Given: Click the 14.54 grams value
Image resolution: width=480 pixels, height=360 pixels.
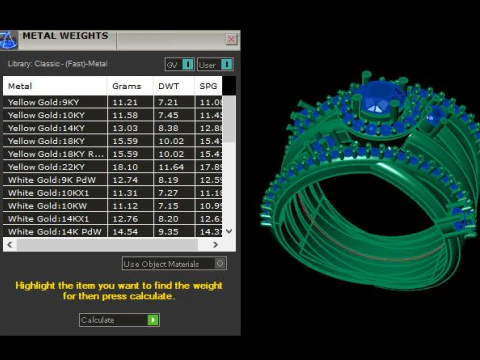Looking at the screenshot, I should (125, 232).
